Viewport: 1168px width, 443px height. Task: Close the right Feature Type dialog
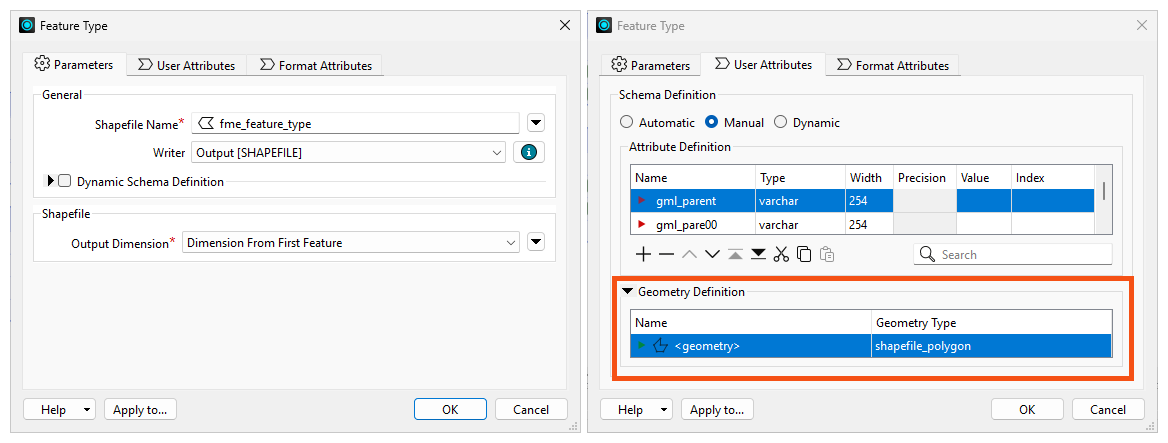click(1141, 25)
